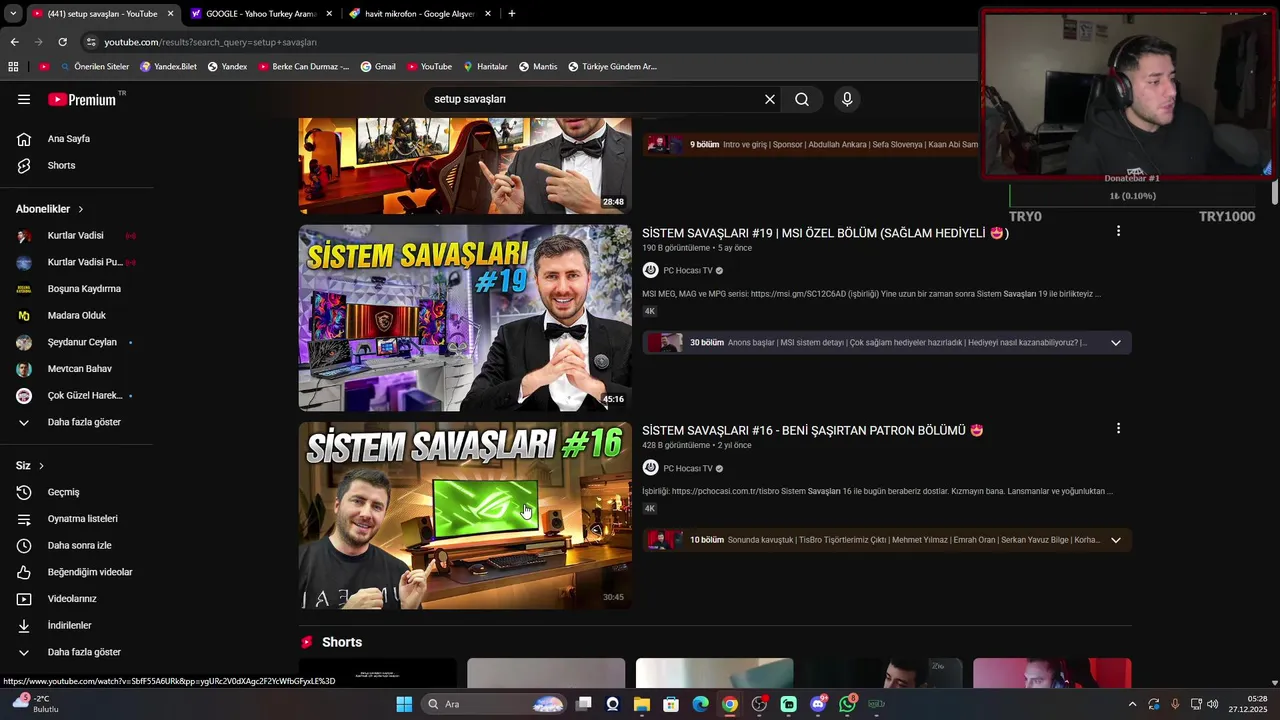Expand the 30 bölüm chapters list
Screen dimensions: 1280x720
1116,343
